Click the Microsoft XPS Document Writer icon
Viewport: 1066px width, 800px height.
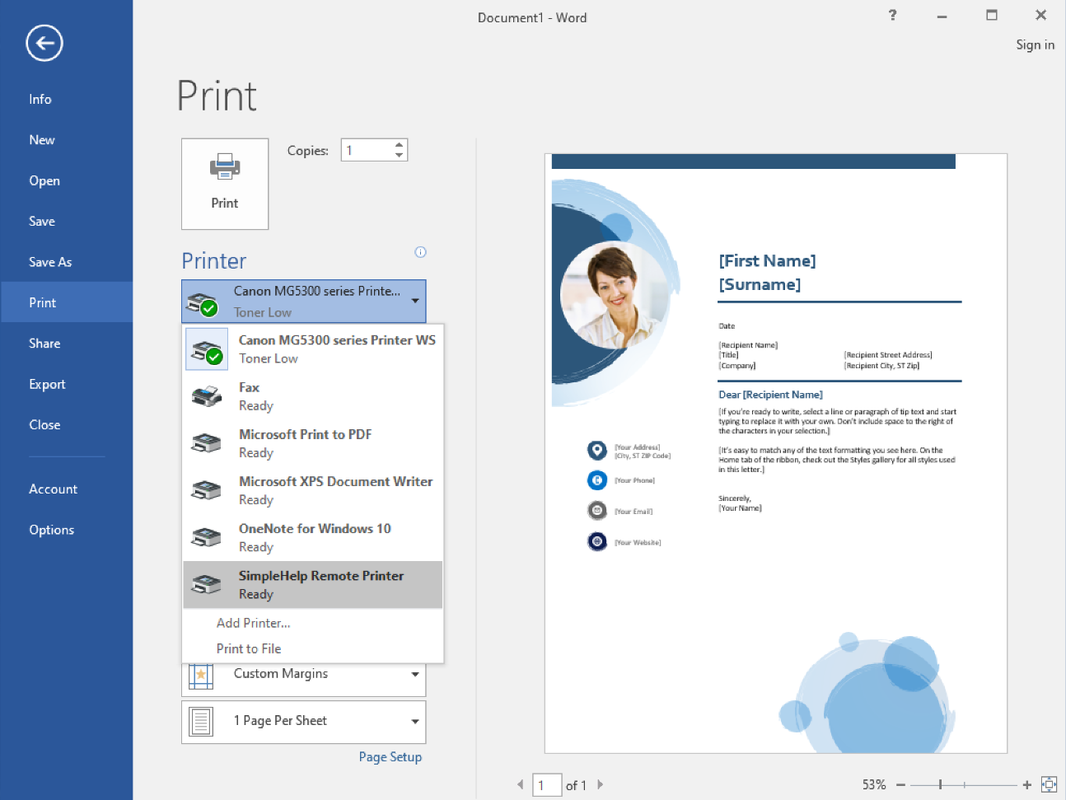(x=207, y=490)
